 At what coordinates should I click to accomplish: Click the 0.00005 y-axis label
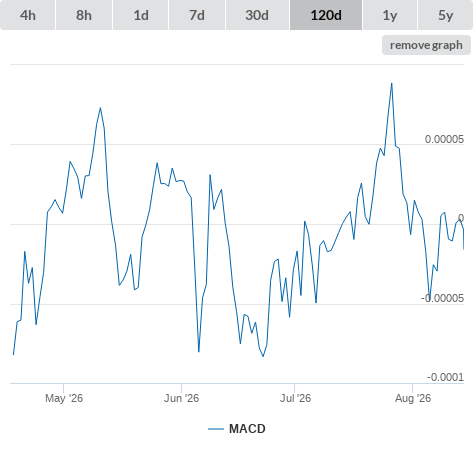(444, 139)
